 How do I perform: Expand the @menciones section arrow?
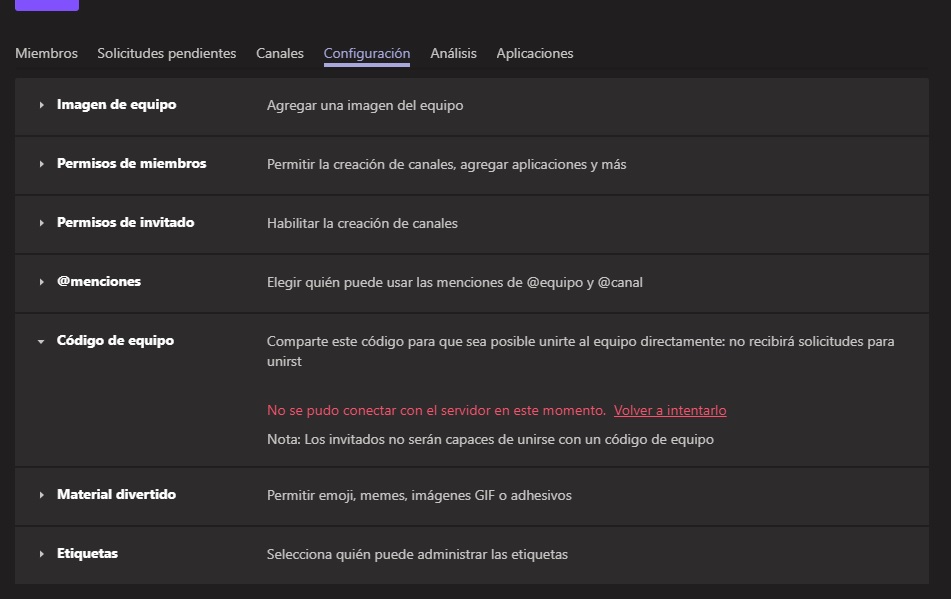pyautogui.click(x=41, y=281)
